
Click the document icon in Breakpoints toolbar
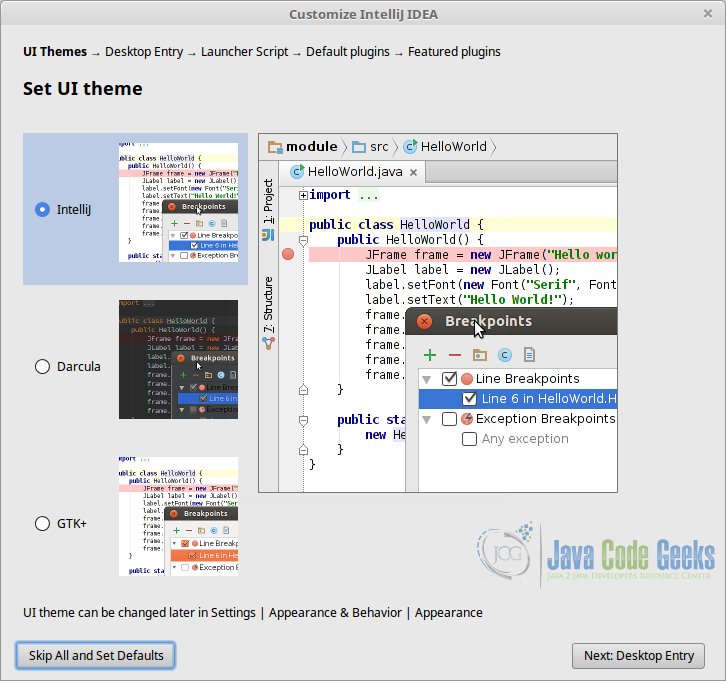point(529,355)
